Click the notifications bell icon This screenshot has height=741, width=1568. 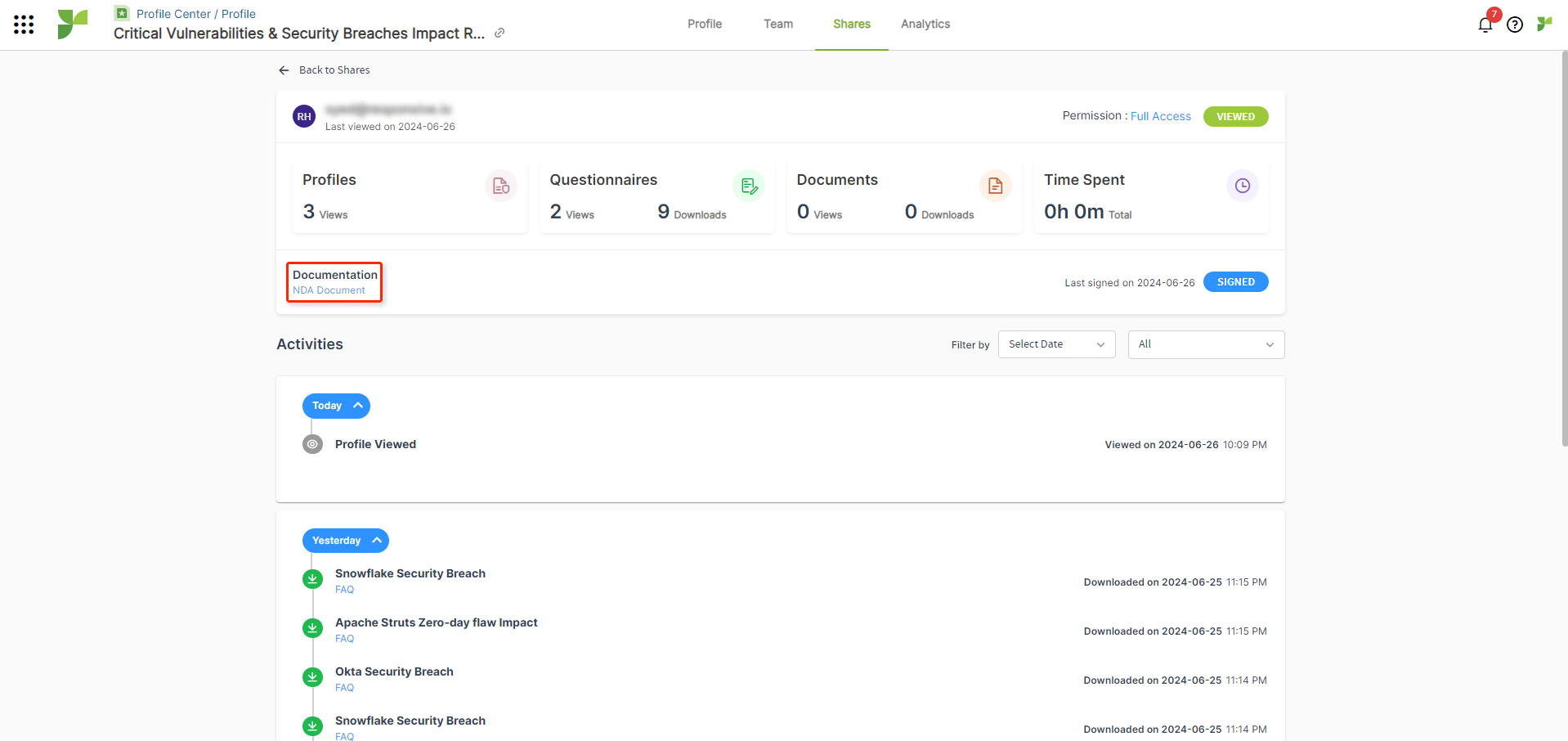pyautogui.click(x=1485, y=25)
